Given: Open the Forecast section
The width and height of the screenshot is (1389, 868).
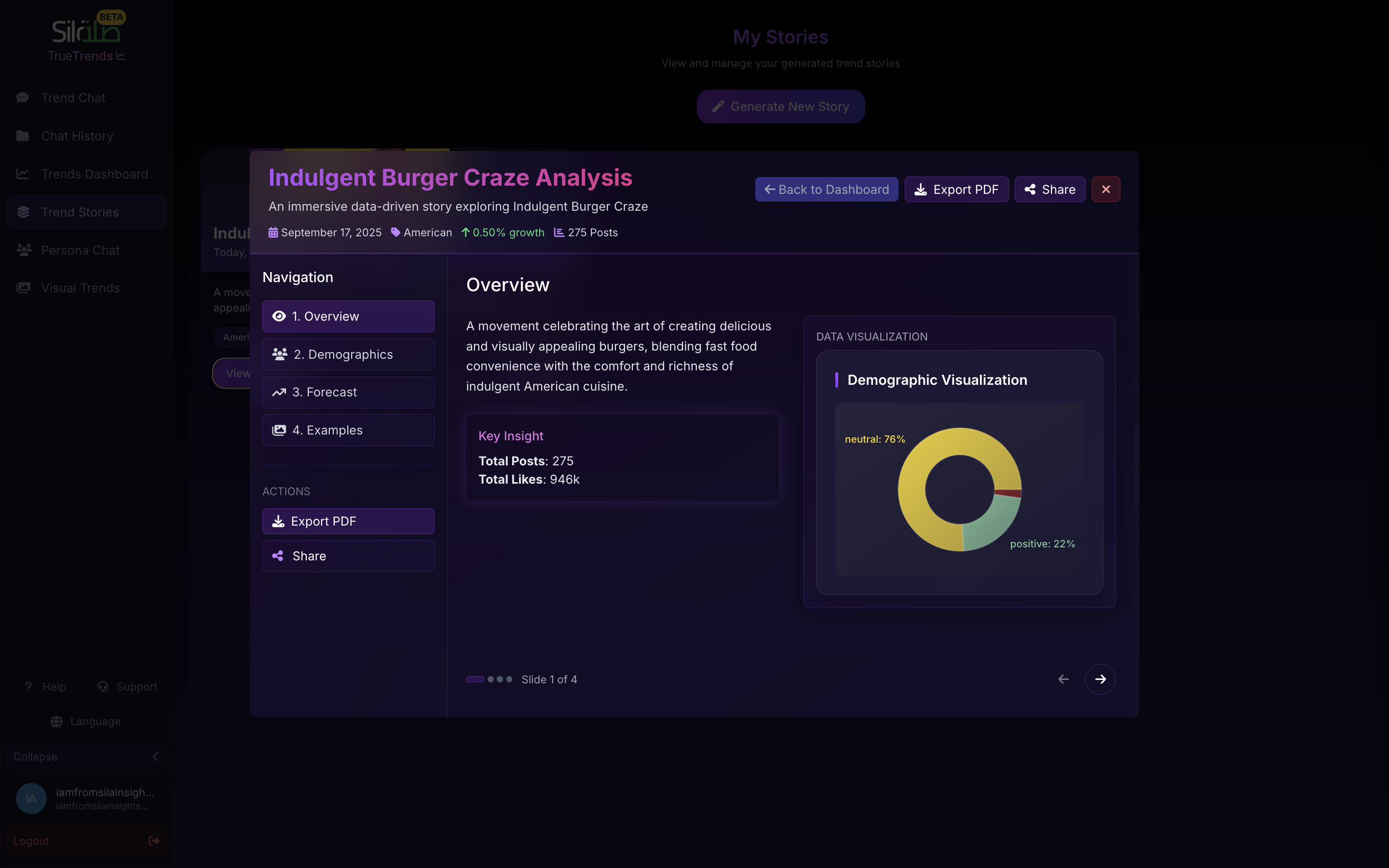Looking at the screenshot, I should pyautogui.click(x=348, y=392).
